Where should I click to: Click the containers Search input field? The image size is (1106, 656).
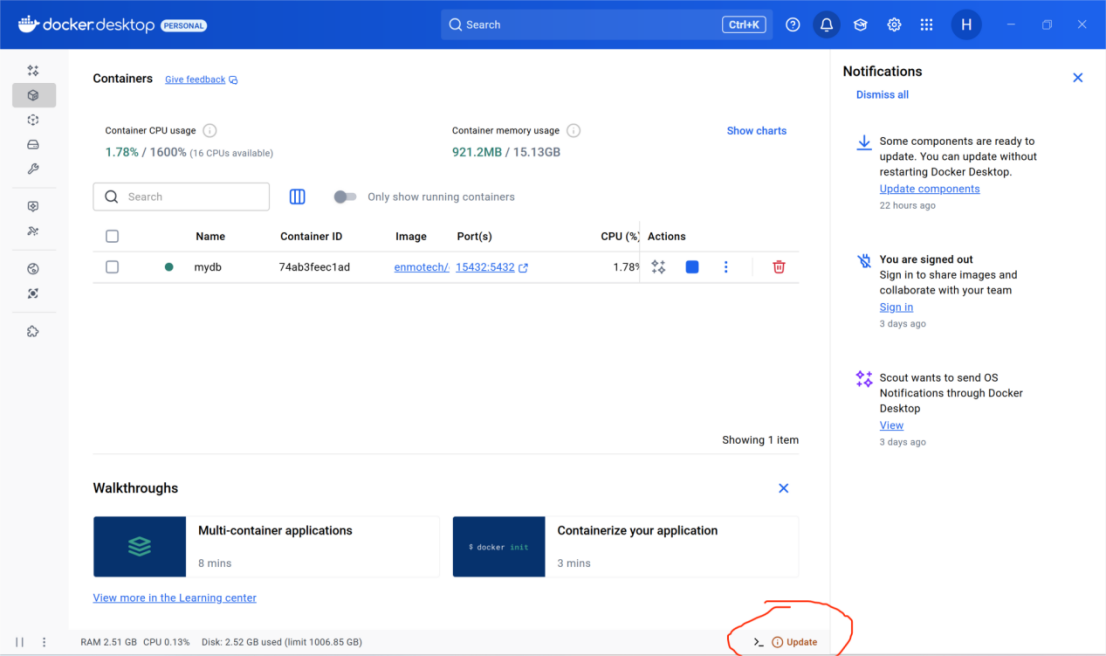(181, 197)
